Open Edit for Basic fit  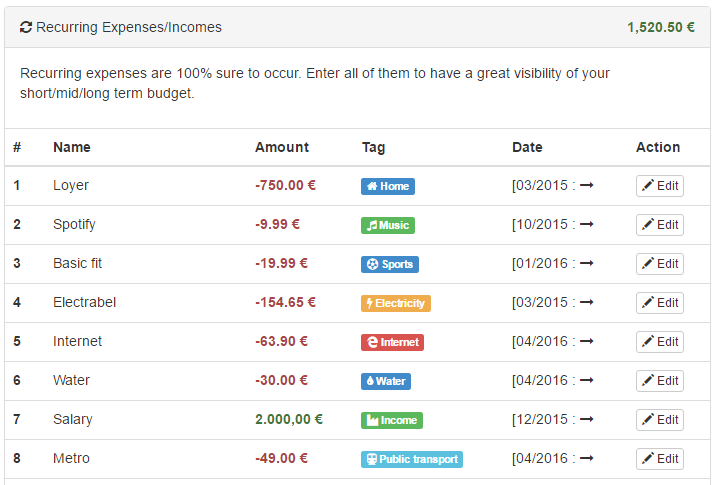coord(660,264)
